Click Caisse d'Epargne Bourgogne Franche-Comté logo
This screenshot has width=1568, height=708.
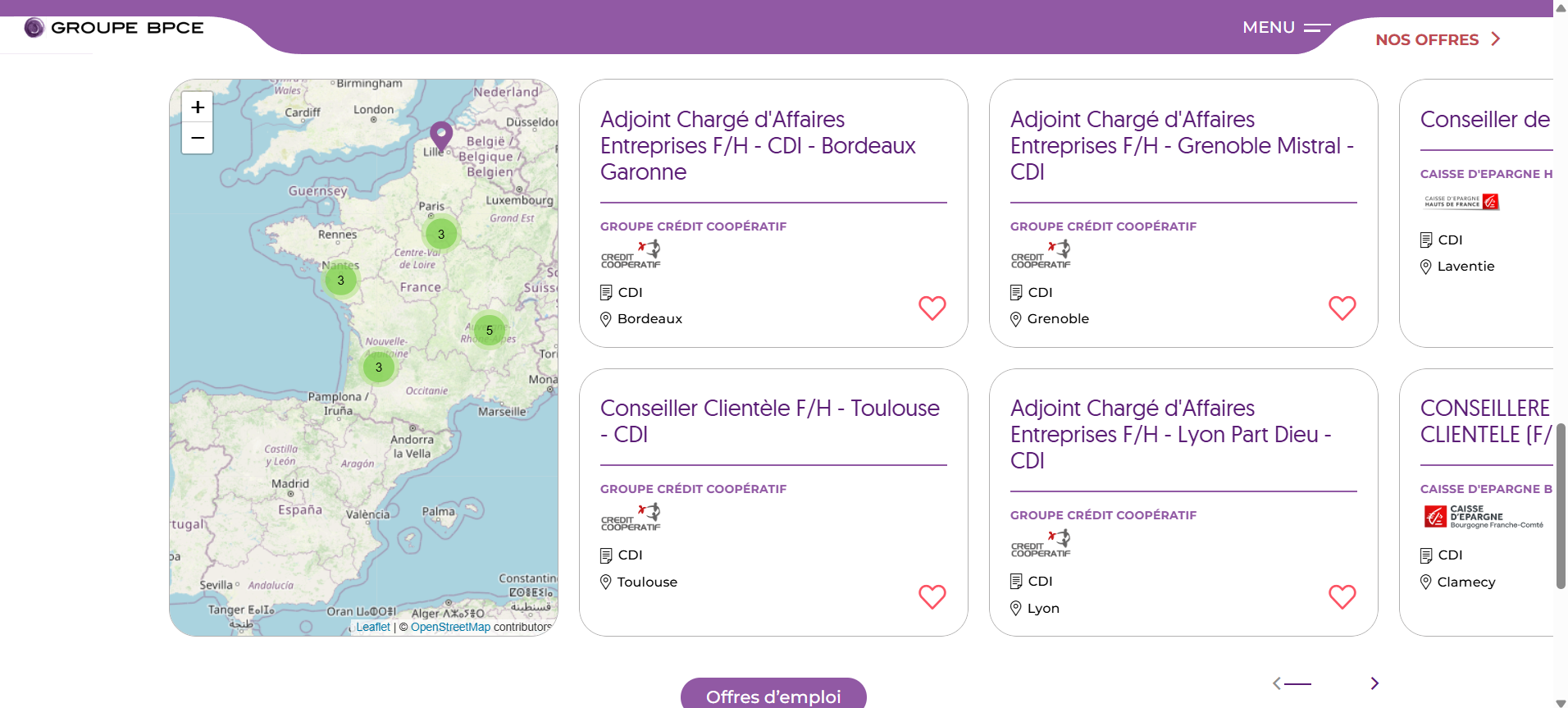pos(1484,517)
